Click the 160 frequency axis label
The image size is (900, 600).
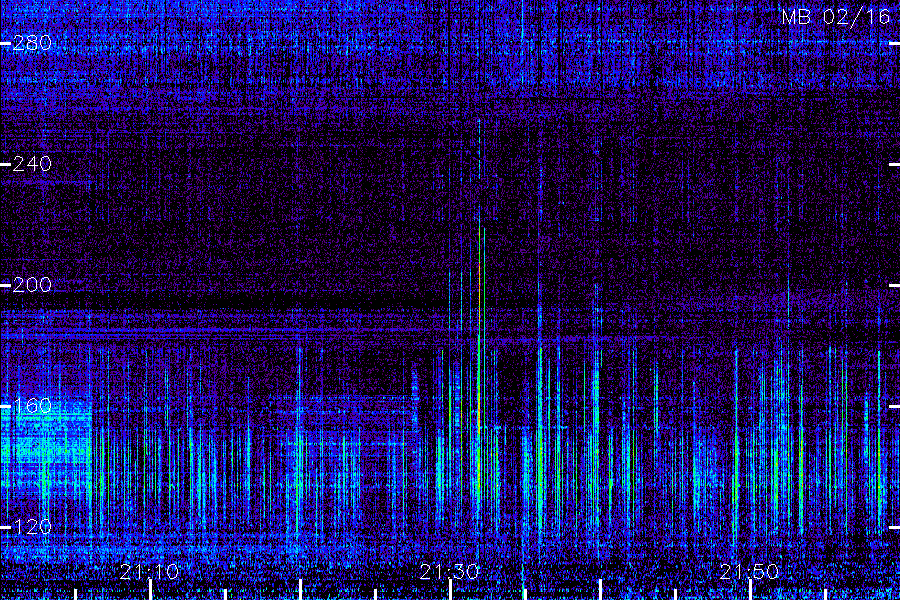(x=32, y=406)
